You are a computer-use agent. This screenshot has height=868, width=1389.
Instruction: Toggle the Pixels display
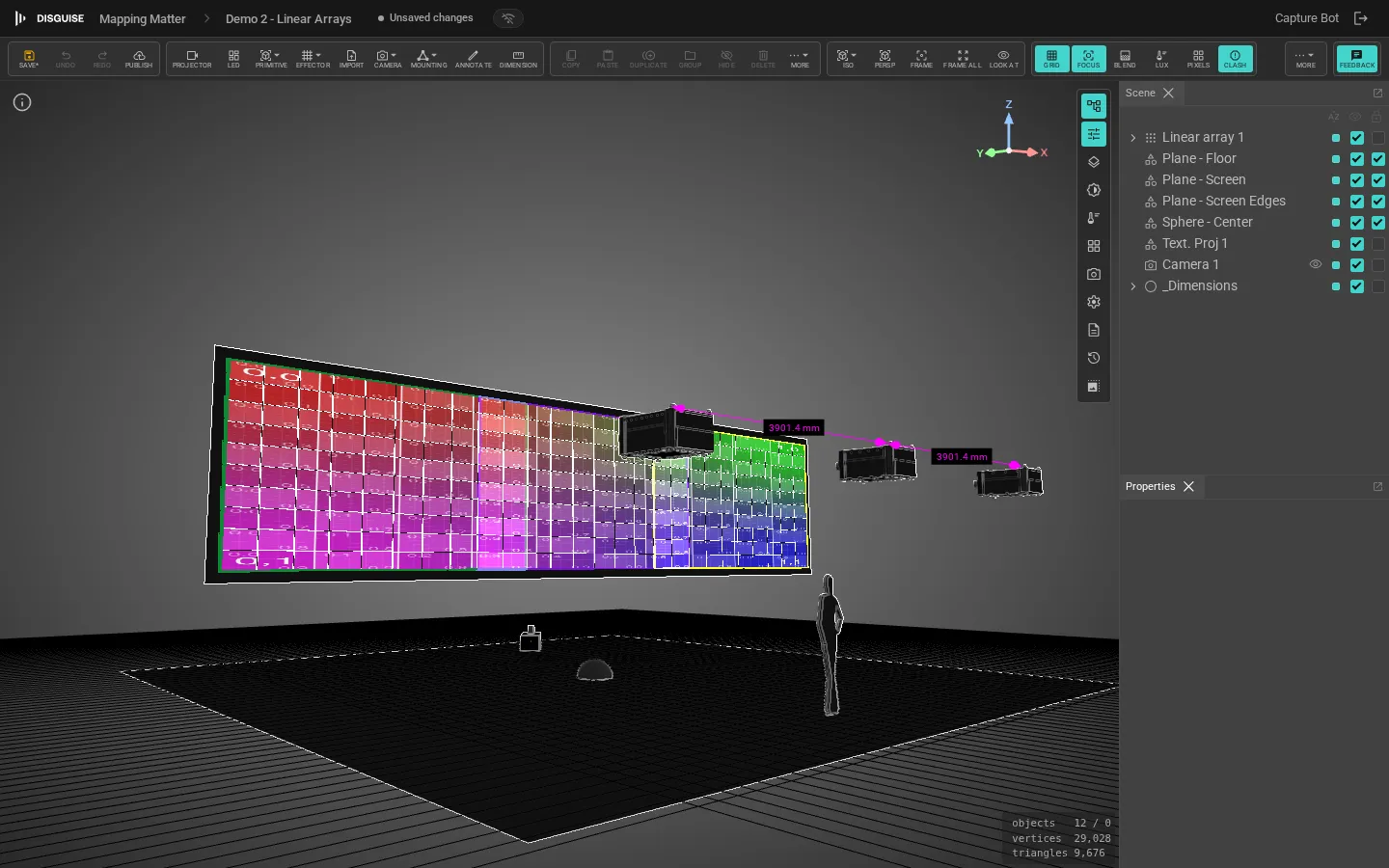pos(1198,59)
